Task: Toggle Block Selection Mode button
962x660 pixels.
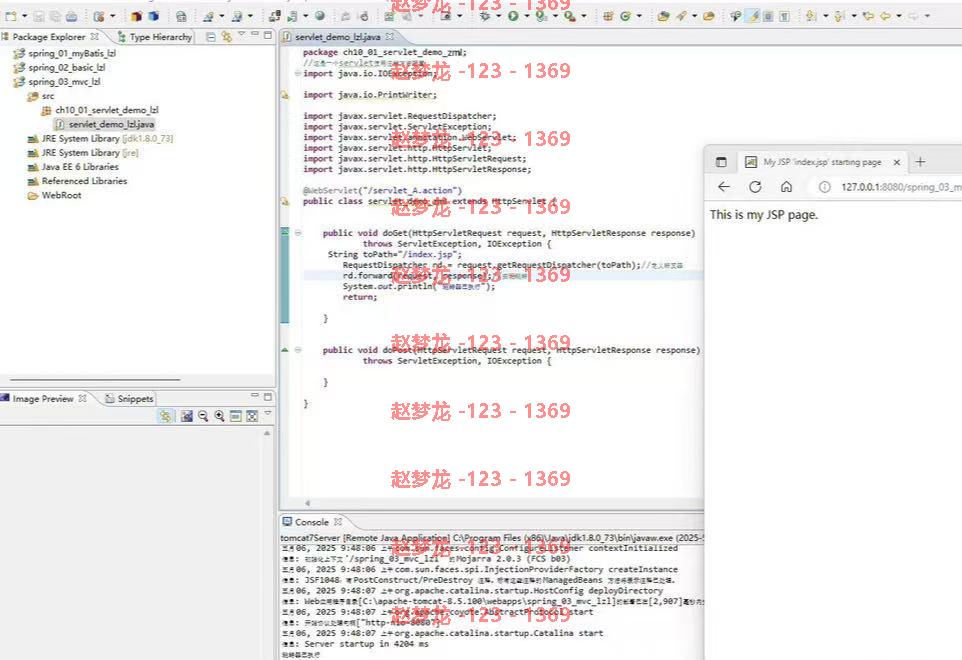Action: (768, 16)
